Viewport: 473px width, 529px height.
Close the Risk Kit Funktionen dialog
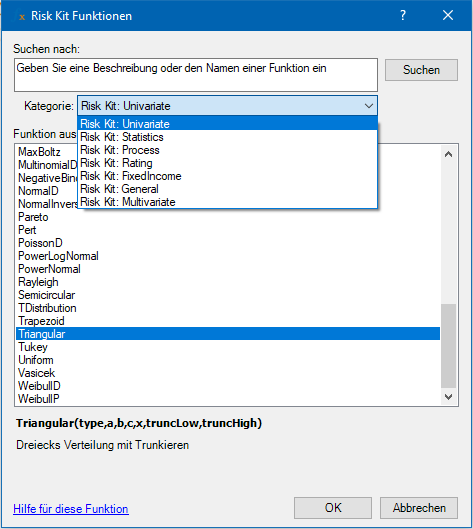(x=448, y=15)
